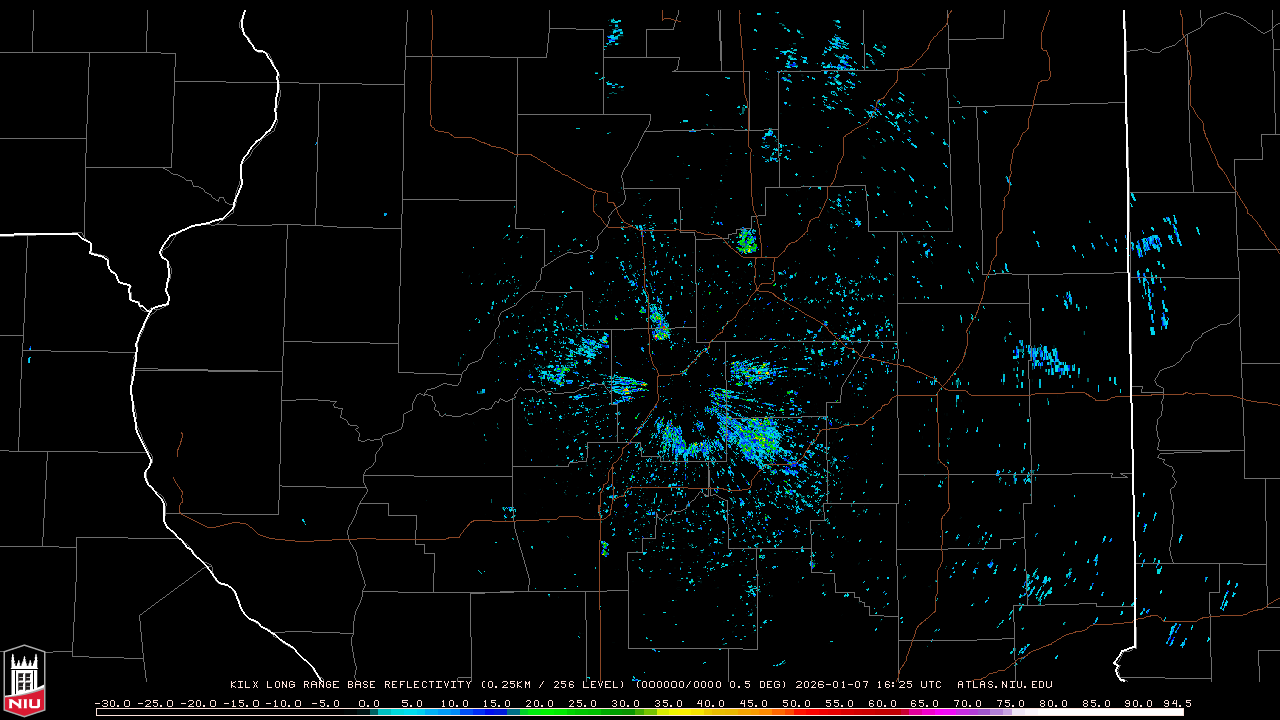1280x720 pixels.
Task: Click the 35.0 dBZ yellow color on scale
Action: (668, 712)
